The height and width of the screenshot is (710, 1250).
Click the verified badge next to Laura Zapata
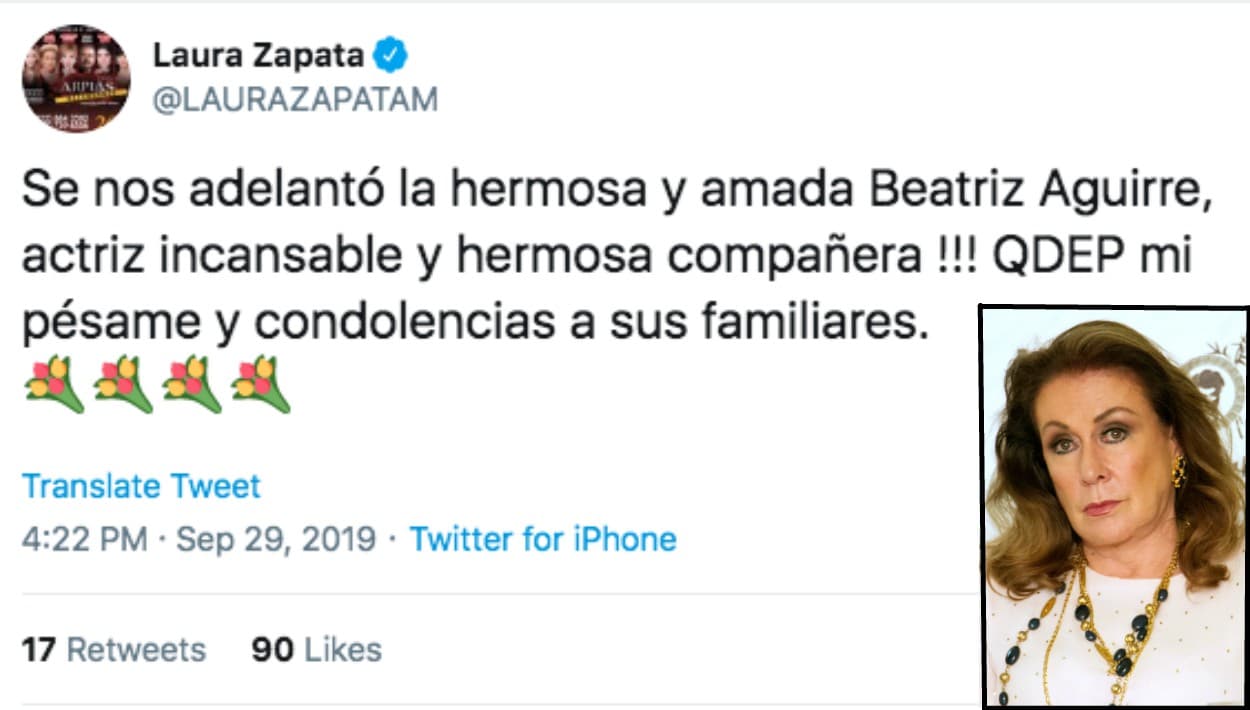pyautogui.click(x=388, y=57)
